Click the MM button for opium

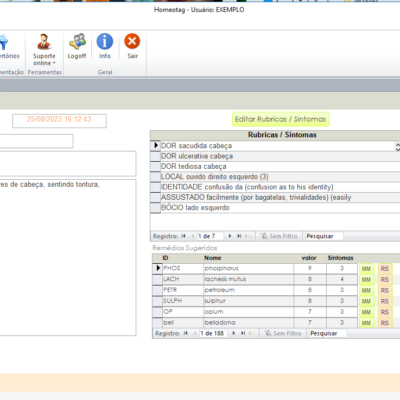click(x=366, y=312)
